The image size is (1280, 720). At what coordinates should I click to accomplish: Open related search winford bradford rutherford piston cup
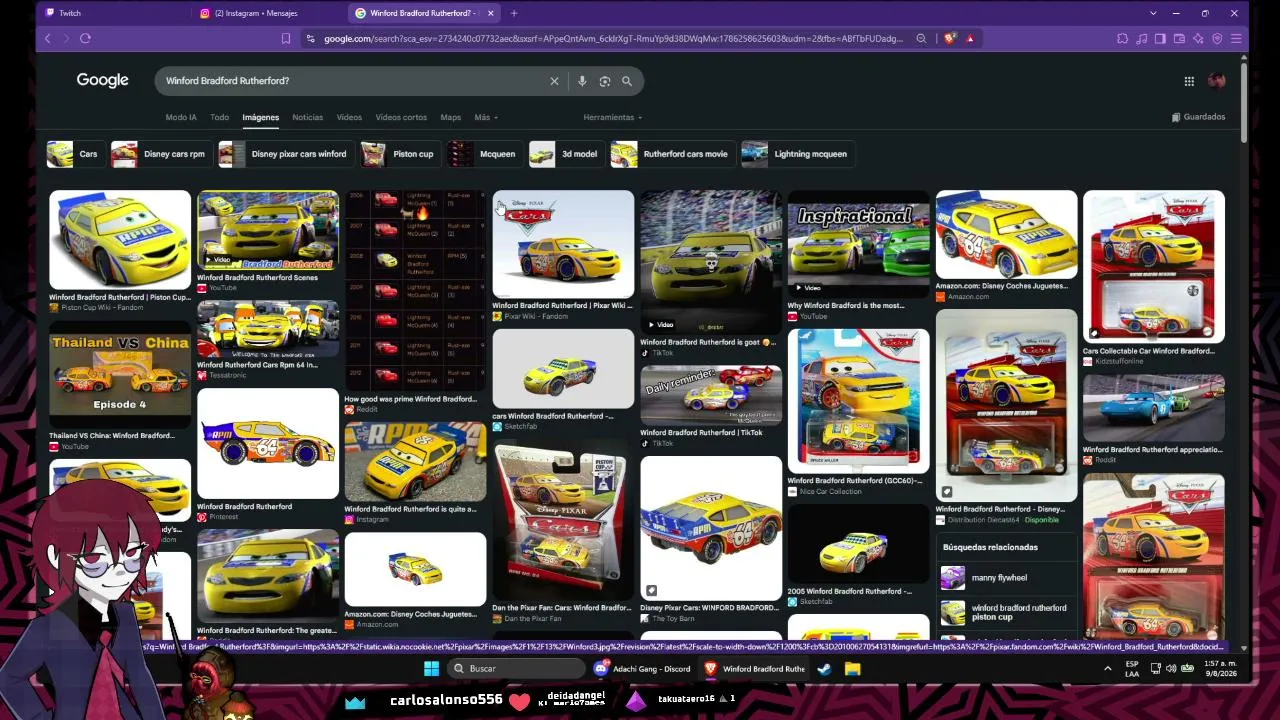[x=1005, y=612]
